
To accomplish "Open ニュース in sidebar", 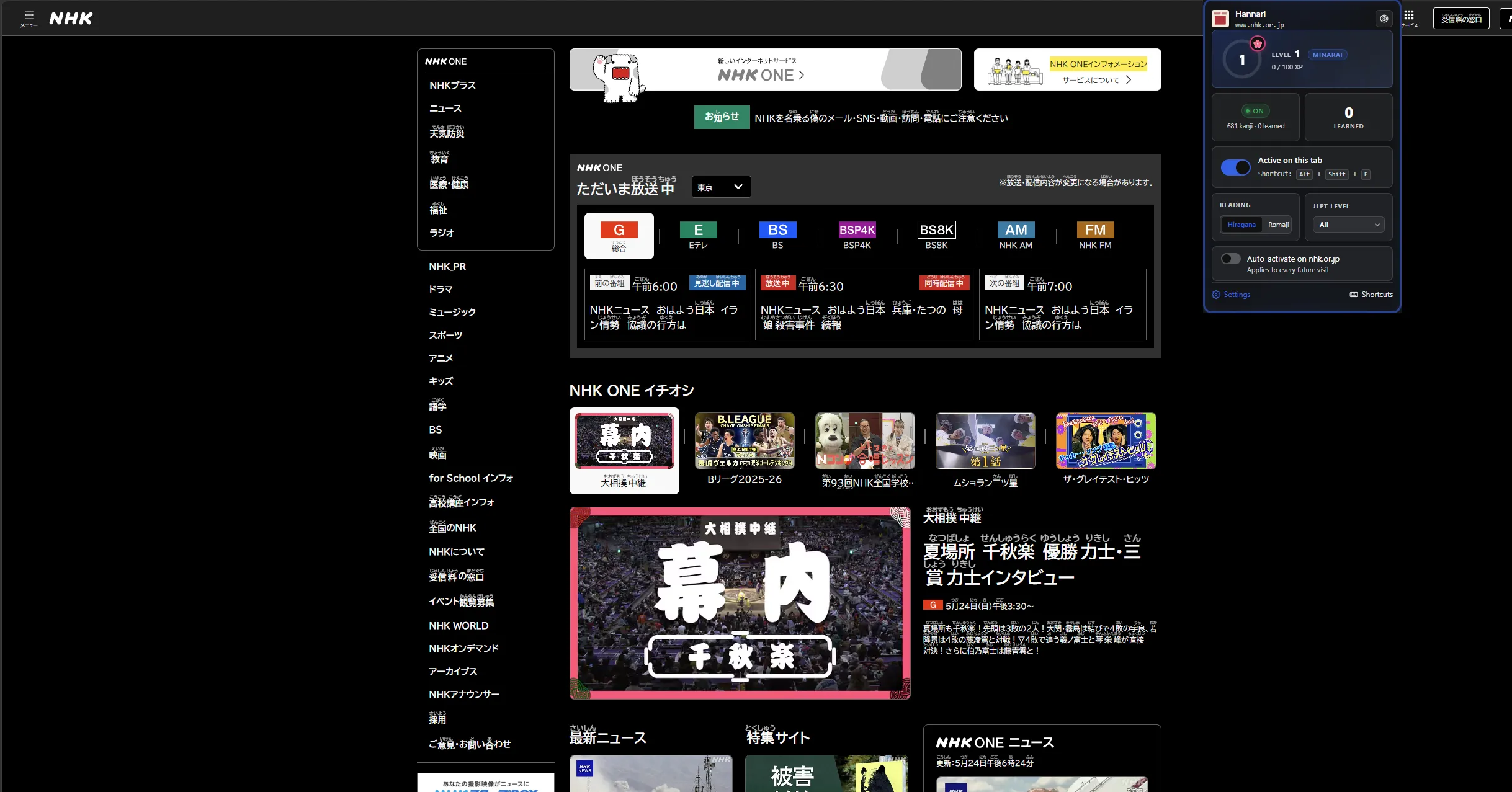I will pos(445,109).
